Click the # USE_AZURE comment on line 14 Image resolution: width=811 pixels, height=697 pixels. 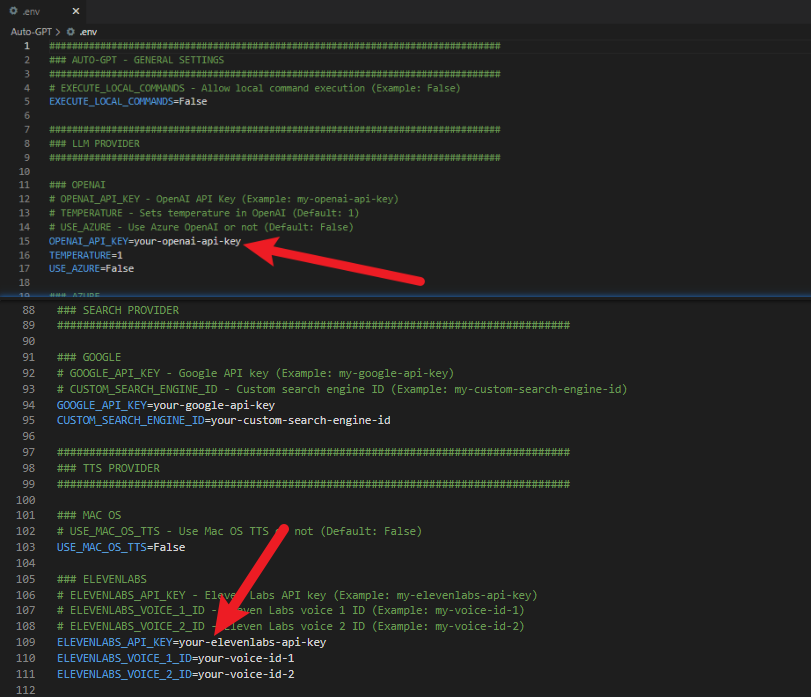(201, 227)
